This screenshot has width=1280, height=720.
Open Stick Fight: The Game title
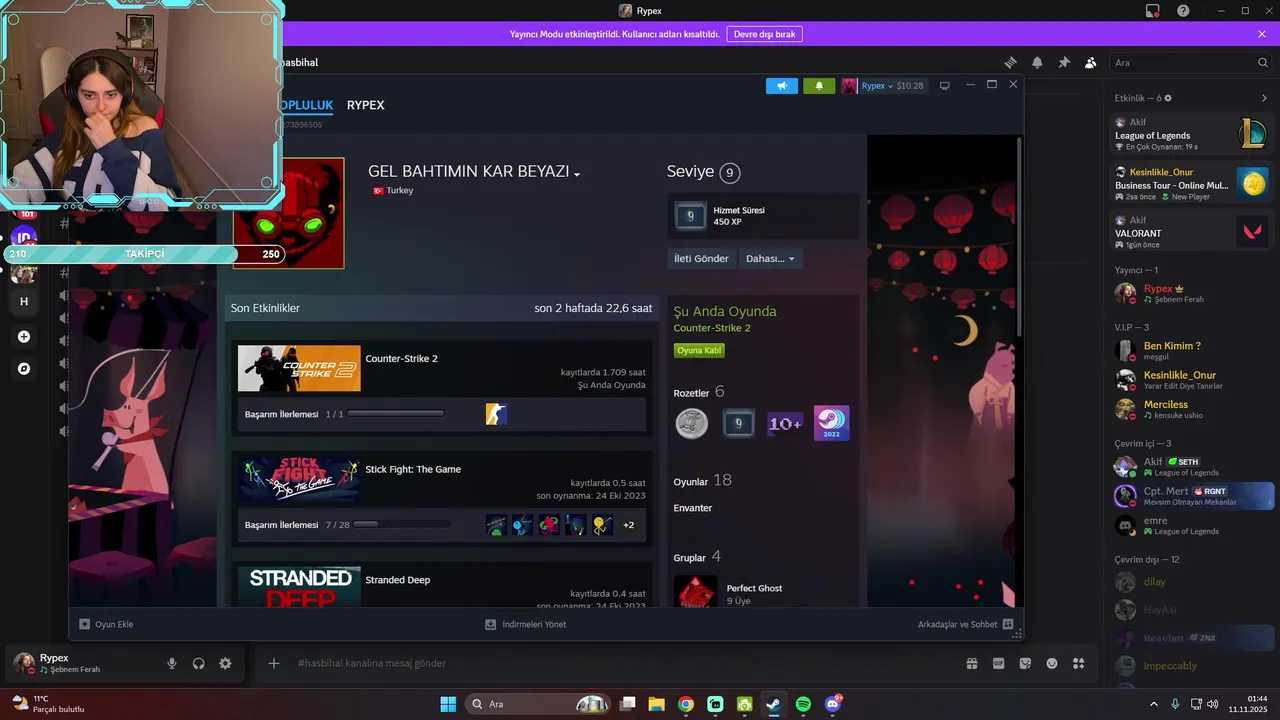point(413,469)
